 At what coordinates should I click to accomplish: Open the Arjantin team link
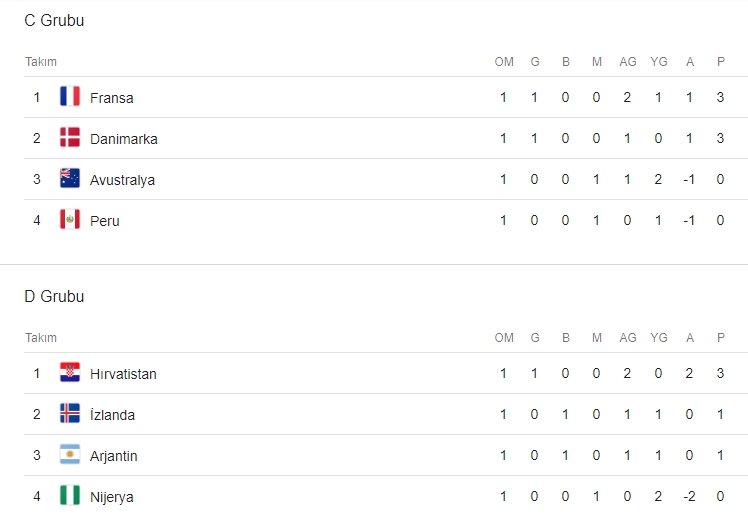pyautogui.click(x=113, y=456)
